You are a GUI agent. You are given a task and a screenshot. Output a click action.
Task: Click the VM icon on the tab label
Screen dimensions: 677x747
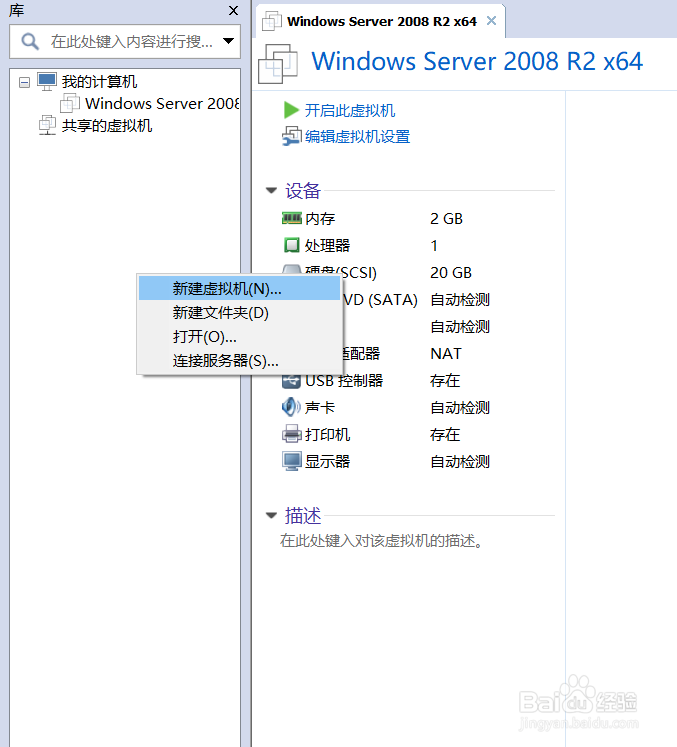coord(272,21)
